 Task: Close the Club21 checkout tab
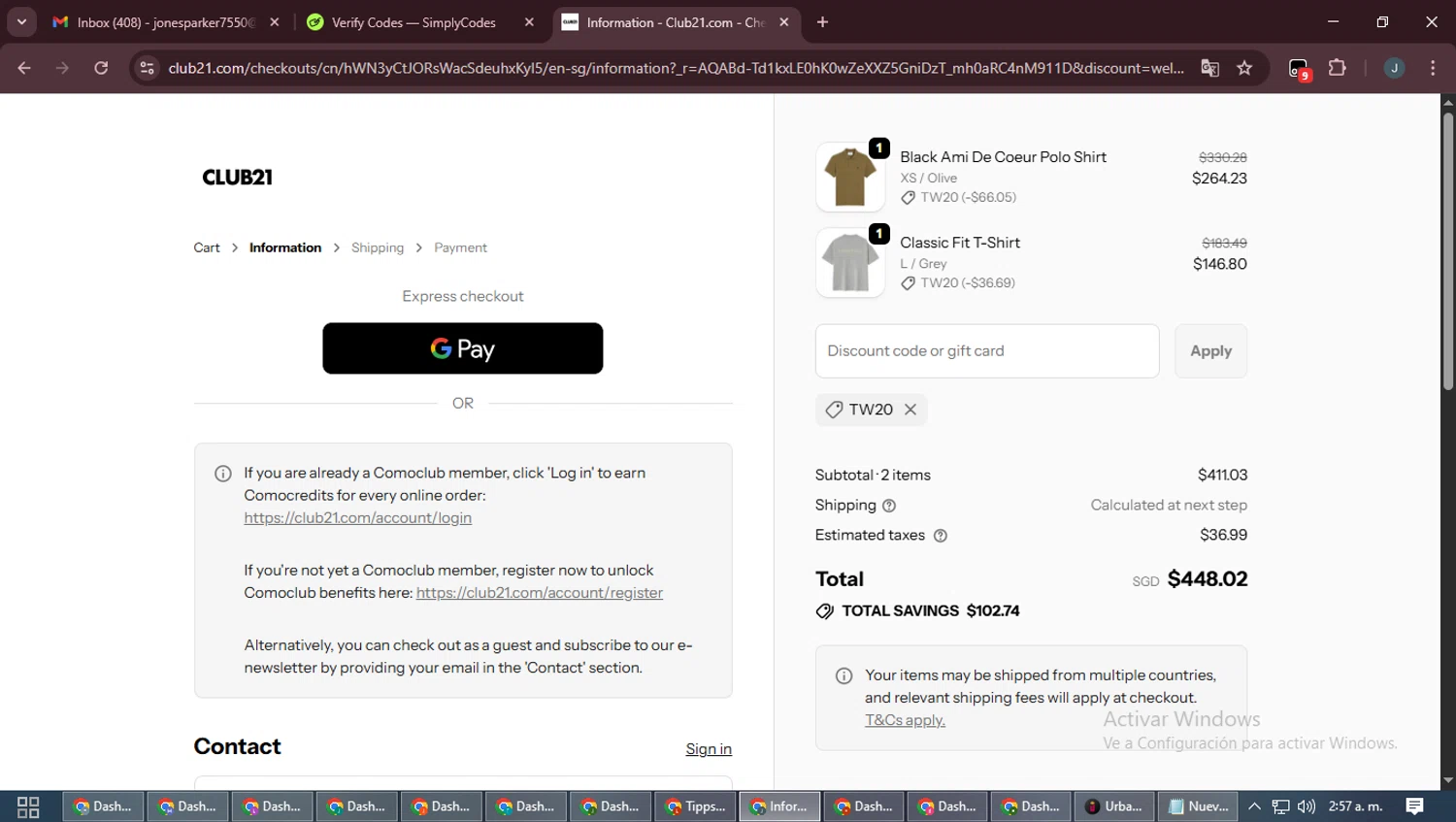click(x=784, y=22)
